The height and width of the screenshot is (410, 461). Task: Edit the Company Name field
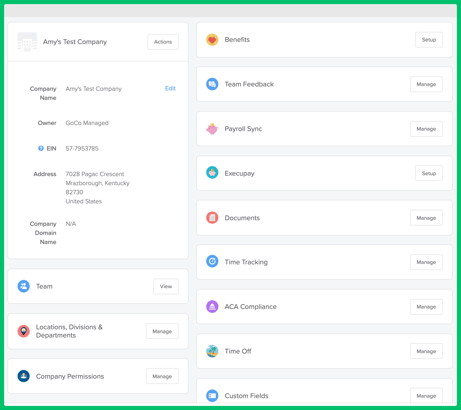coord(170,88)
